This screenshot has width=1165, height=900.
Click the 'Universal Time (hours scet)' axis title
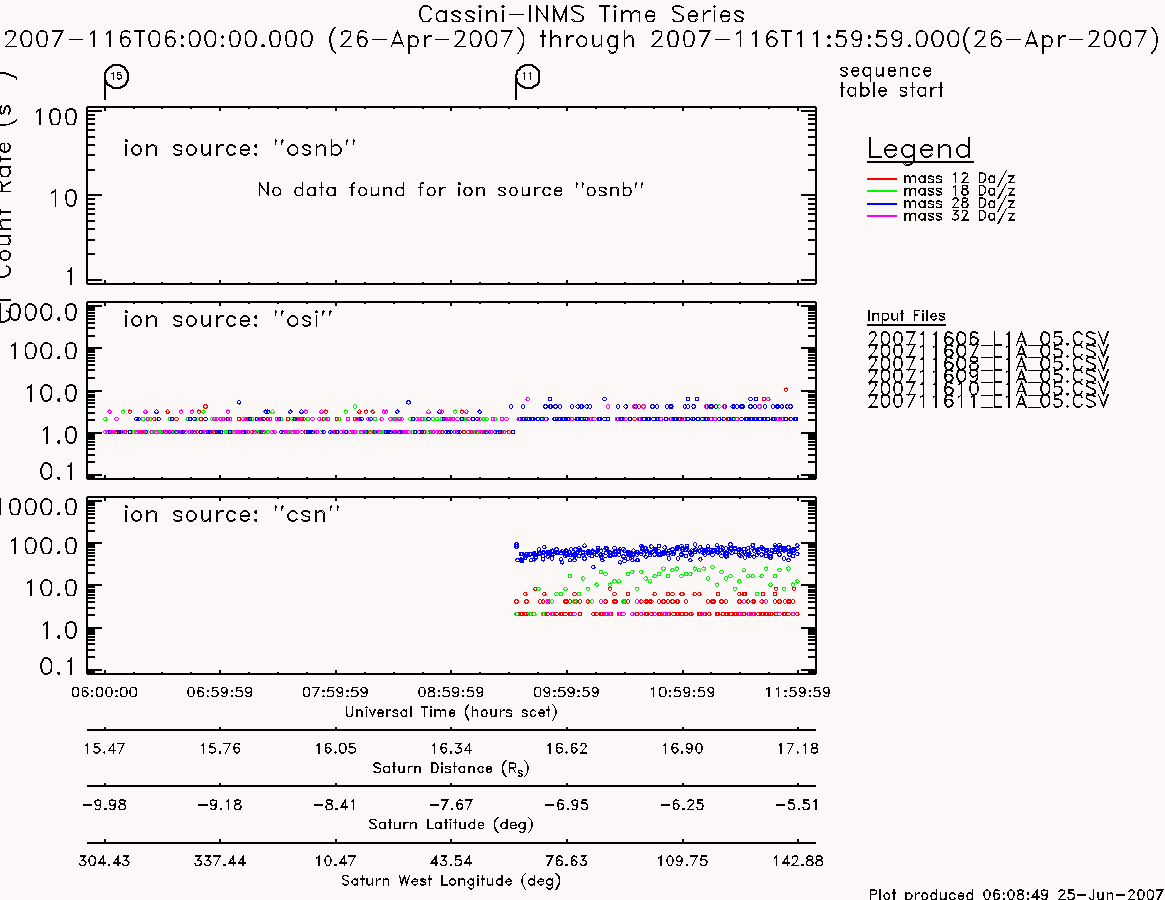point(451,712)
